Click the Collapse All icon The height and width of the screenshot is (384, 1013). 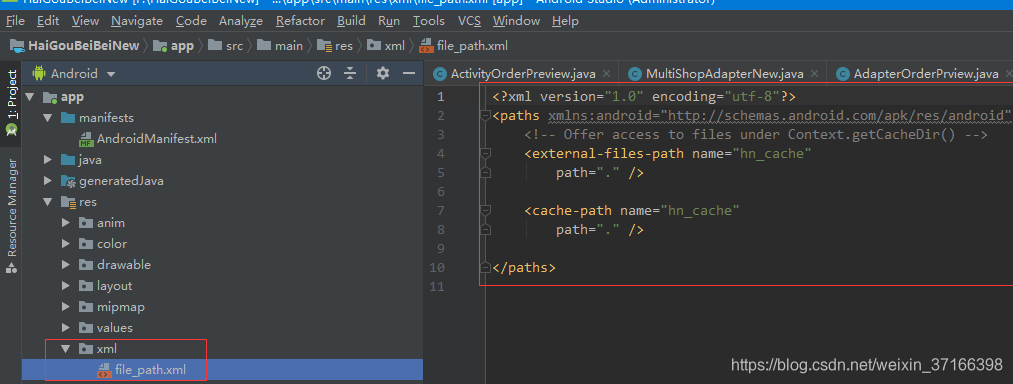350,73
